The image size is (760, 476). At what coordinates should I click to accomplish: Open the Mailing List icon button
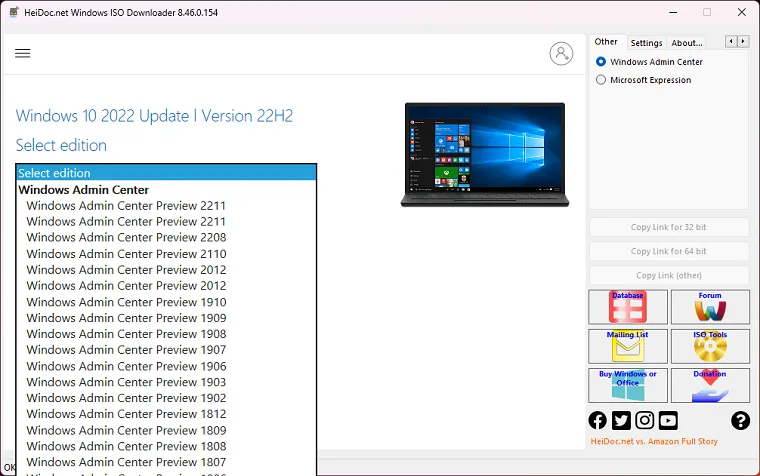tap(628, 346)
